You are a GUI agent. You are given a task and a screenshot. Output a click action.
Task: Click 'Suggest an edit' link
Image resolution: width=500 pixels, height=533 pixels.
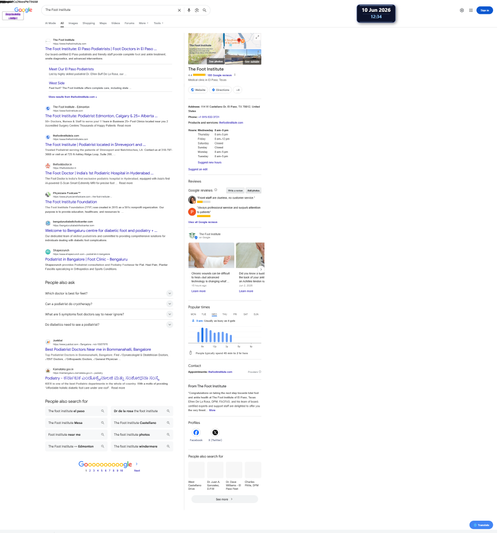tap(198, 169)
